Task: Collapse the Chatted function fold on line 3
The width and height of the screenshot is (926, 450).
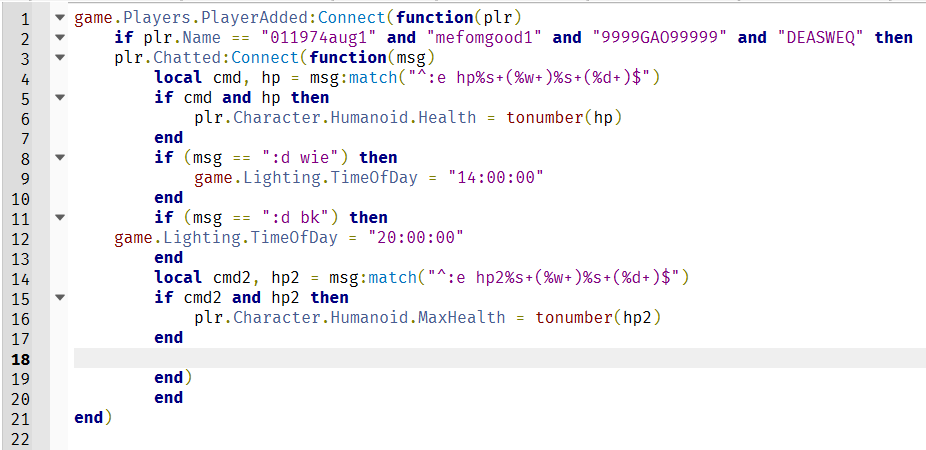Action: pyautogui.click(x=59, y=58)
